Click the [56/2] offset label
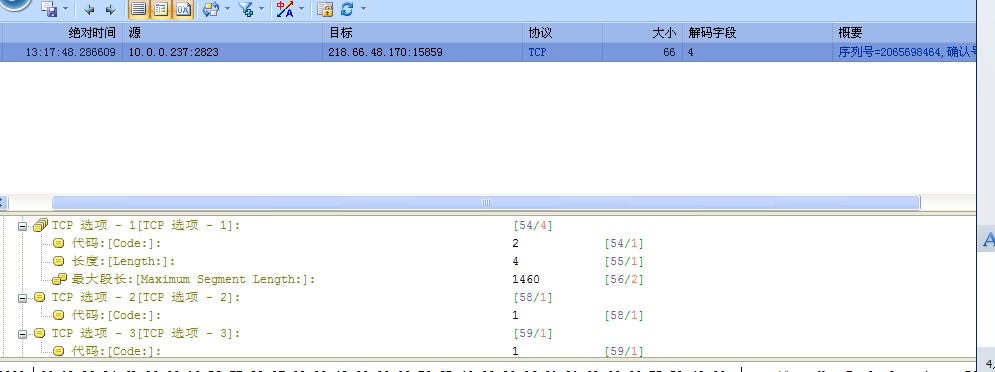 624,279
